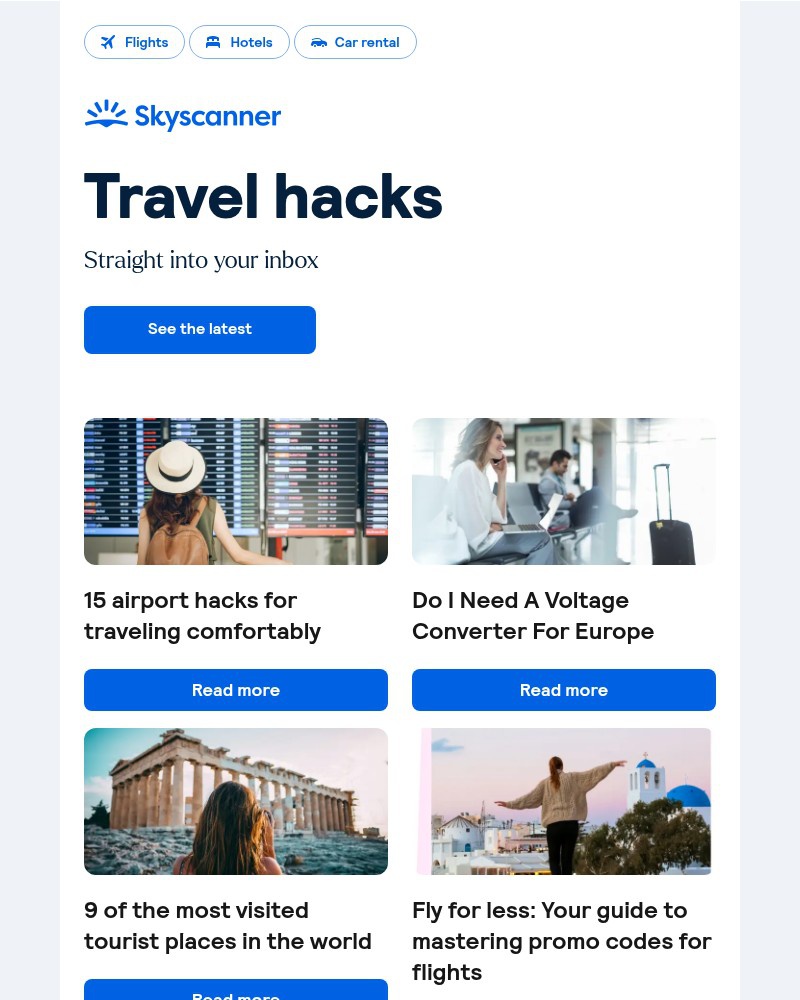Read more about voltage converter for Europe
The height and width of the screenshot is (1000, 800).
coord(564,690)
